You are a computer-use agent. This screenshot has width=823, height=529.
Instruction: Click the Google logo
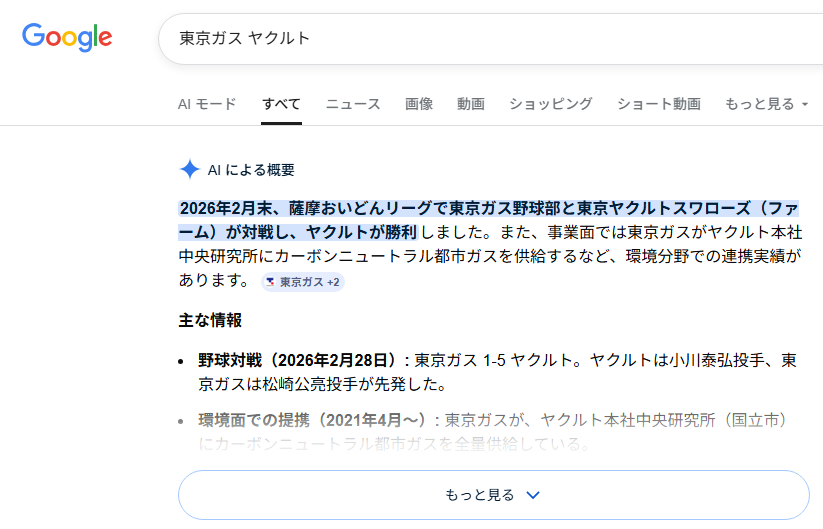pyautogui.click(x=67, y=37)
